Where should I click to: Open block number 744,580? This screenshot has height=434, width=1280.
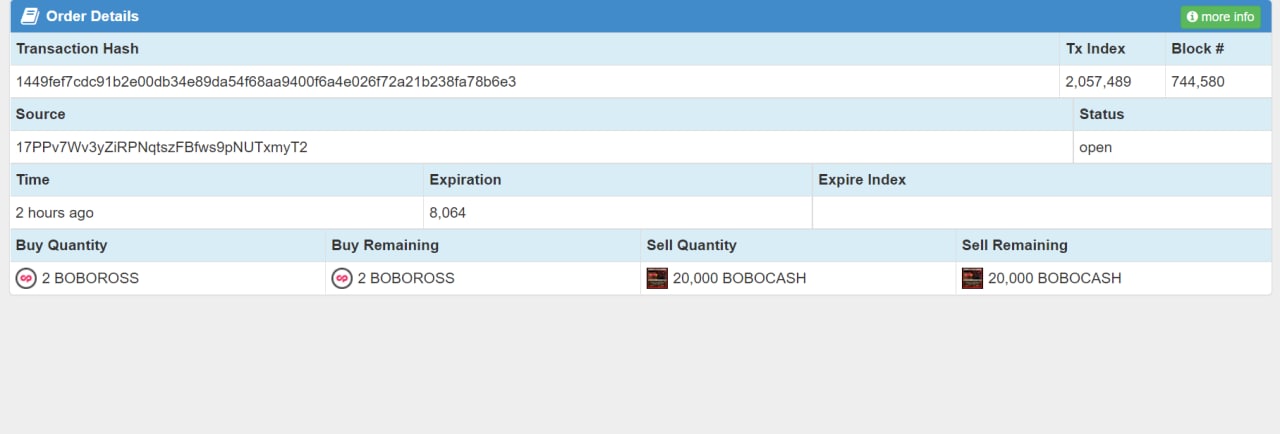click(x=1198, y=82)
